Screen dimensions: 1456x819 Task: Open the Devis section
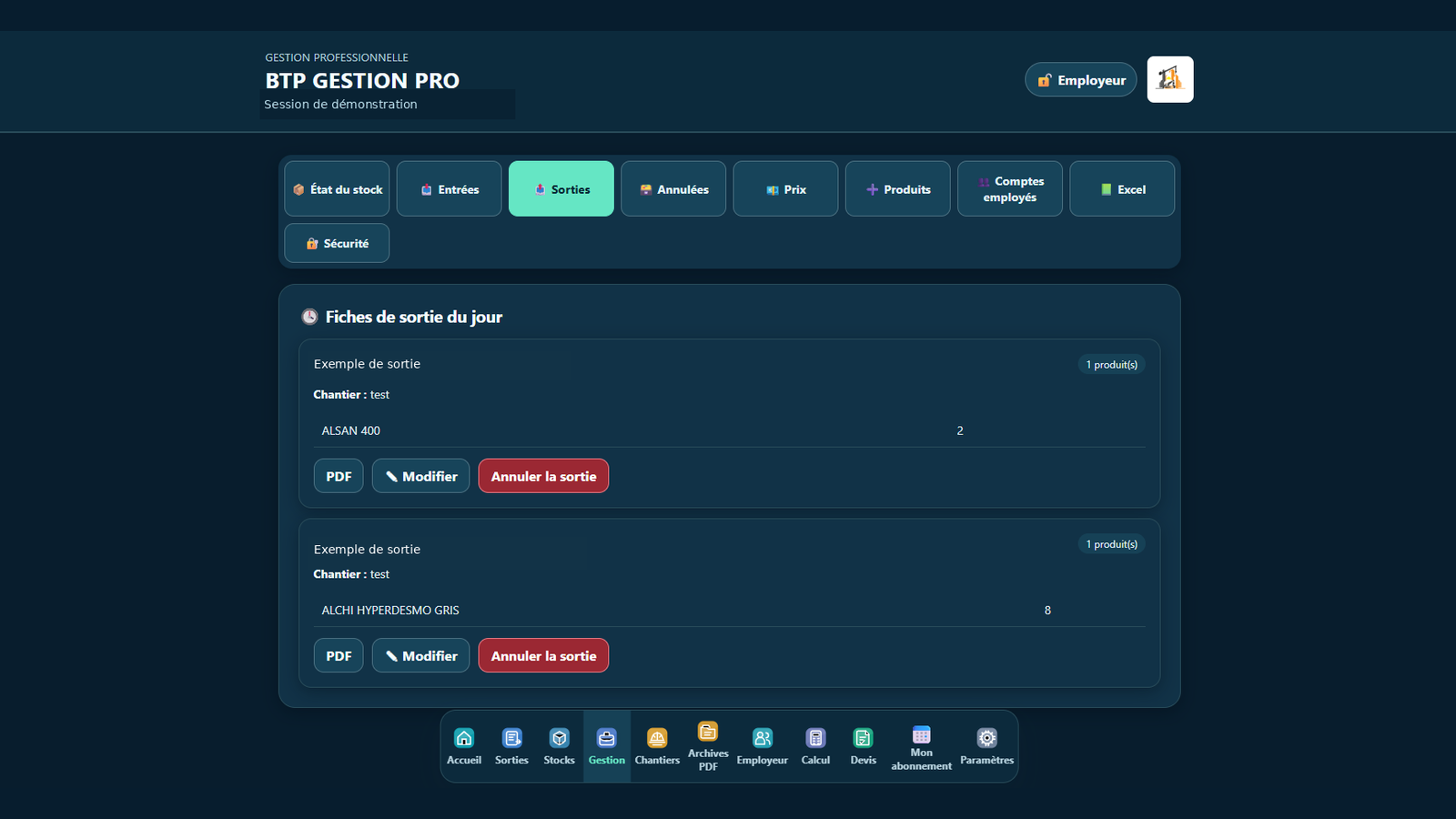pyautogui.click(x=863, y=746)
